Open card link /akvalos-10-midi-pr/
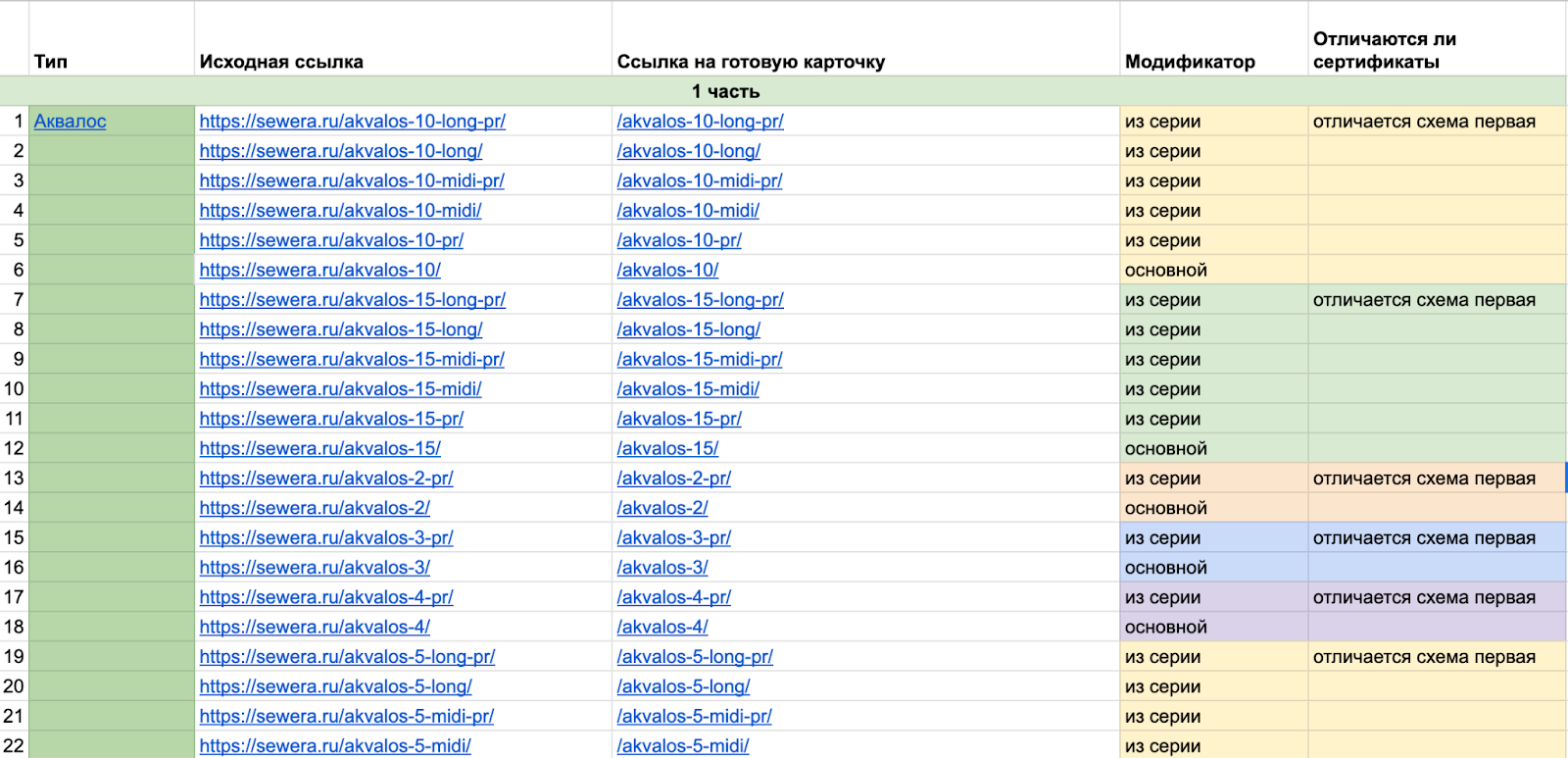Viewport: 1568px width, 758px height. pos(700,180)
